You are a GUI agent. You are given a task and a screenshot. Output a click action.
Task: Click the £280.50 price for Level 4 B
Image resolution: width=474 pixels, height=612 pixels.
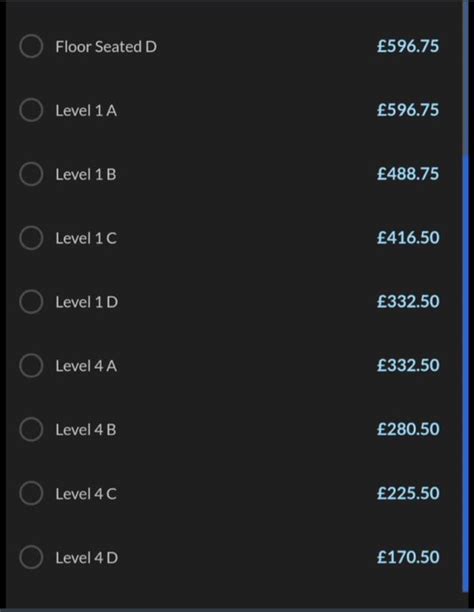[408, 429]
